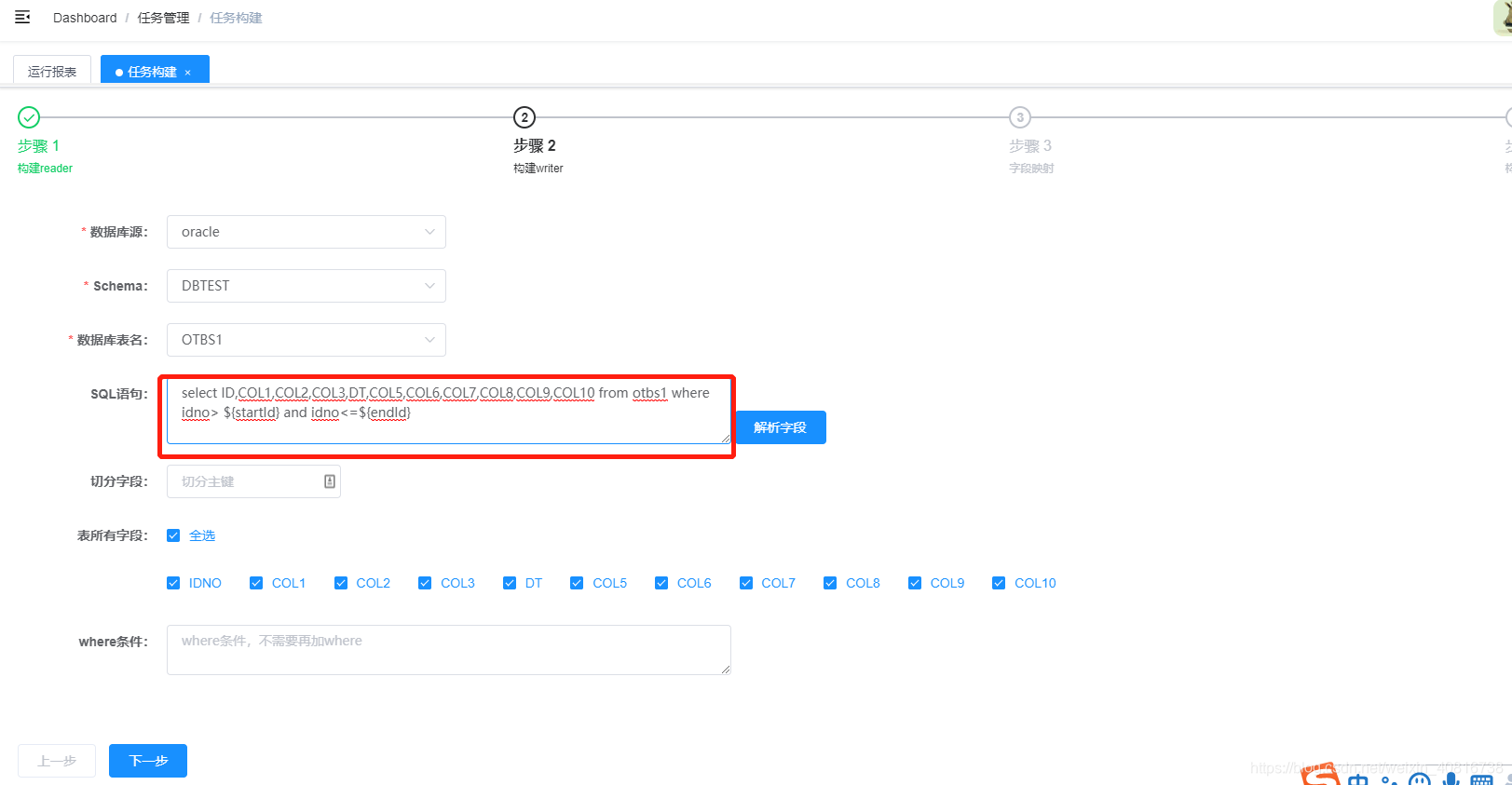
Task: Open the user avatar in top corner
Action: (1503, 17)
